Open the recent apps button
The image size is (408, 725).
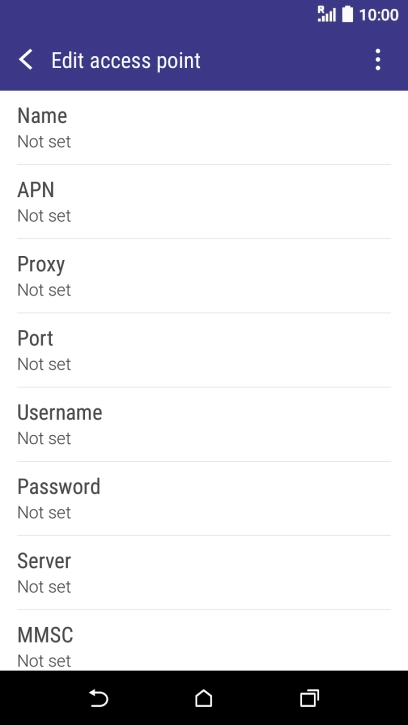pos(309,698)
